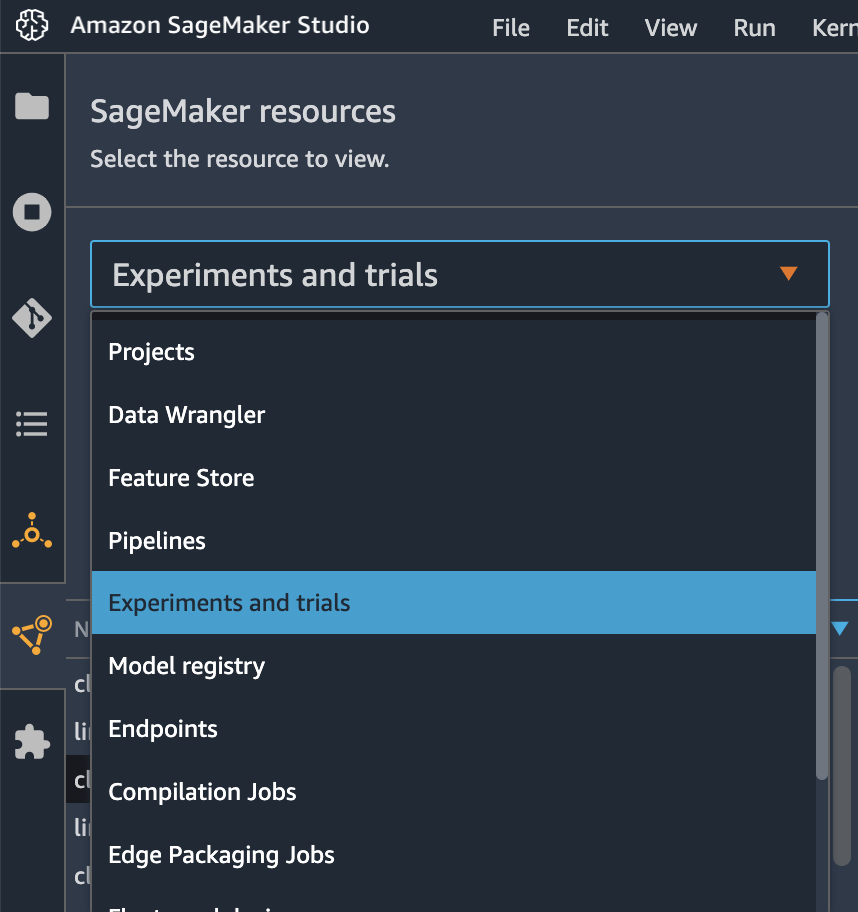The height and width of the screenshot is (912, 858).
Task: Click the SageMaker Studio brain logo
Action: click(32, 26)
